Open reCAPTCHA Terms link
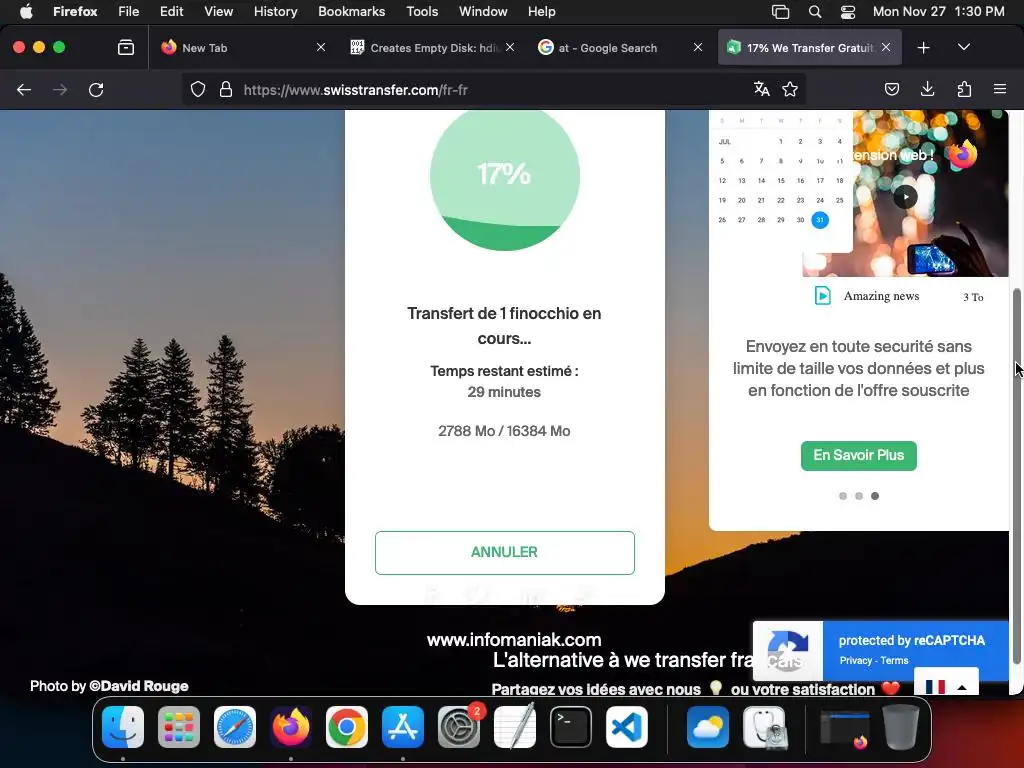 coord(894,660)
